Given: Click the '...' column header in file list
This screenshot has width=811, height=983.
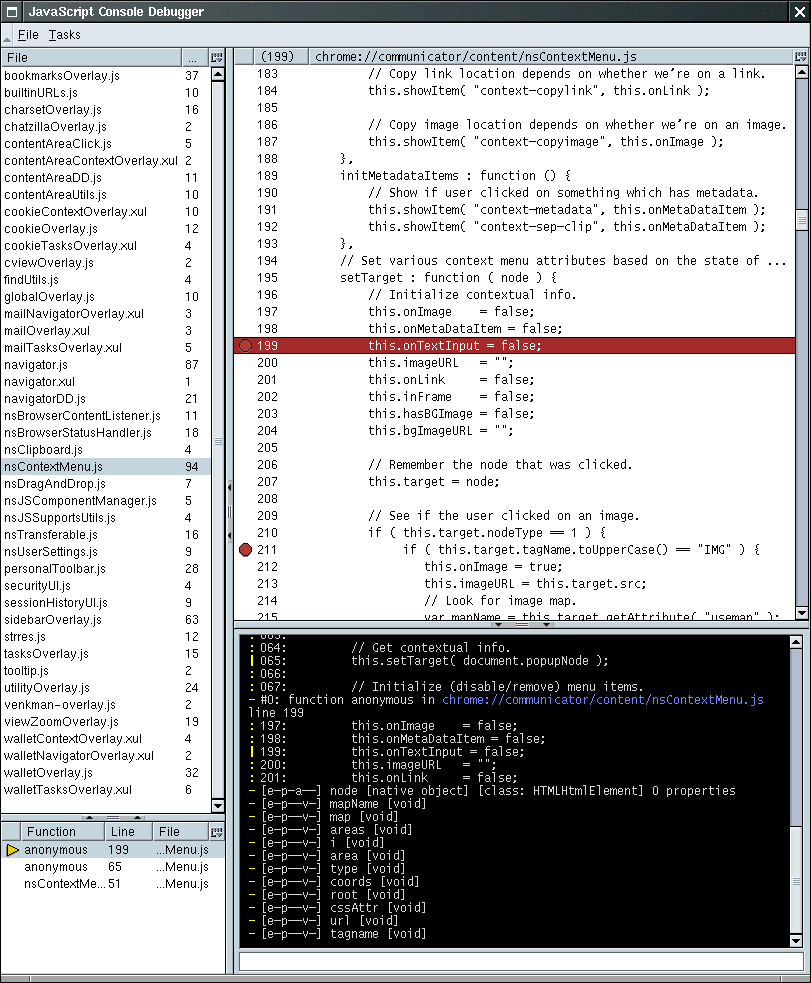Looking at the screenshot, I should pos(196,58).
